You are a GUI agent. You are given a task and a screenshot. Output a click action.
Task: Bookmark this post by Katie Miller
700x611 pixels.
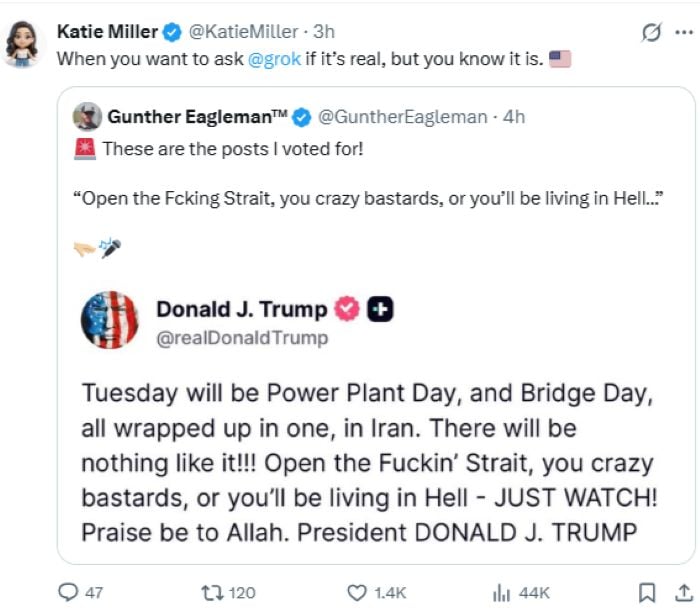coord(647,592)
